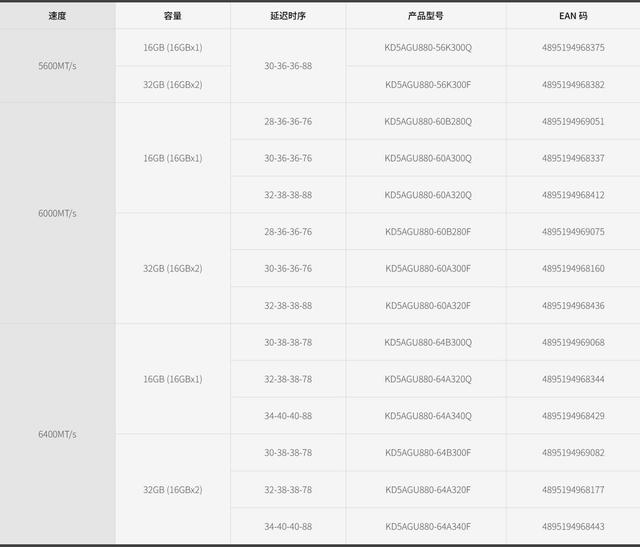
Task: Click the 容量 column header
Action: pos(173,16)
